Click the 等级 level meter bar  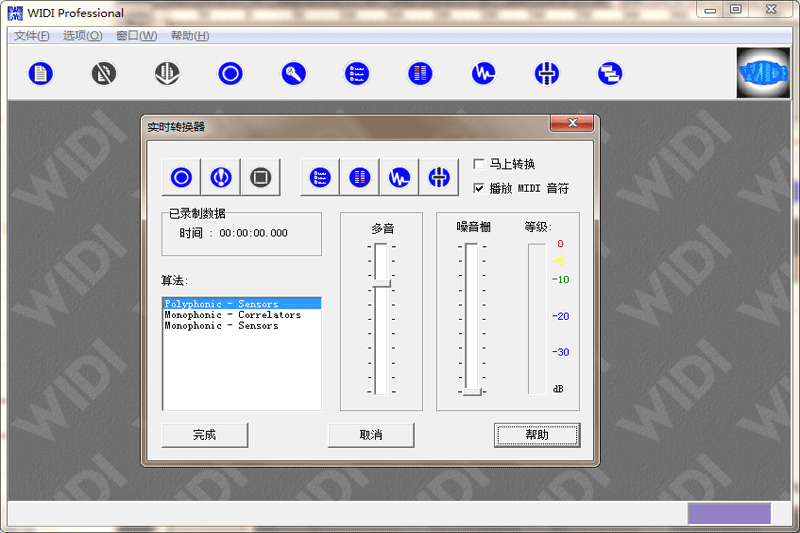(x=537, y=319)
